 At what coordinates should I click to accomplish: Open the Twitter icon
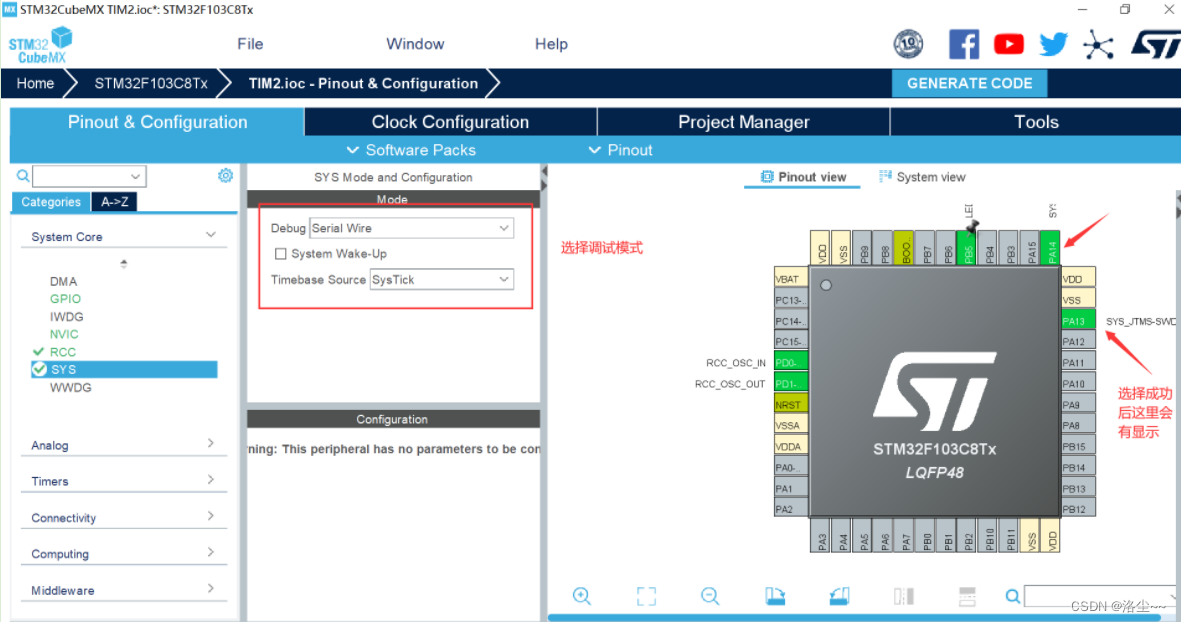point(1053,44)
